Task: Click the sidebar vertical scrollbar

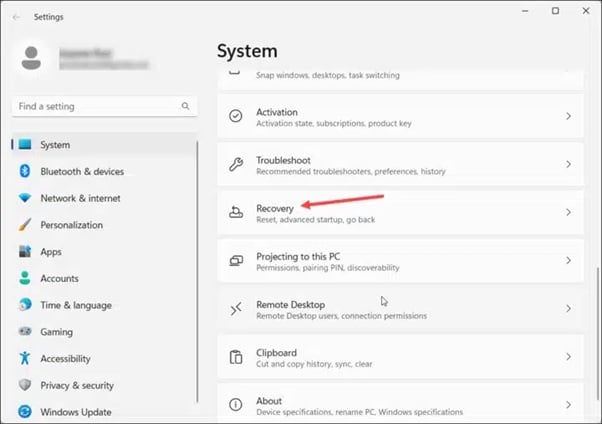Action: 197,272
